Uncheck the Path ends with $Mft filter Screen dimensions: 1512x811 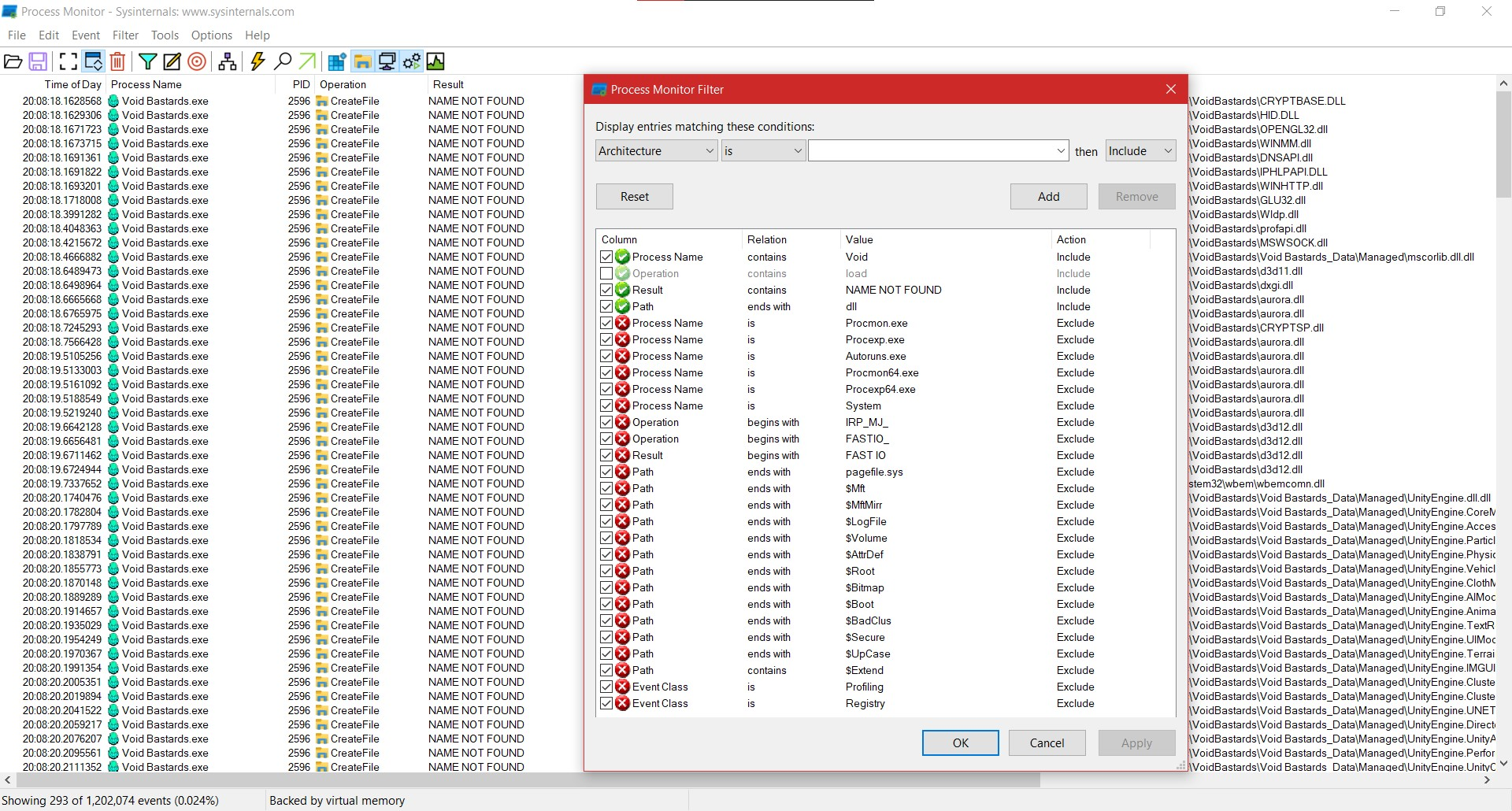[x=606, y=488]
